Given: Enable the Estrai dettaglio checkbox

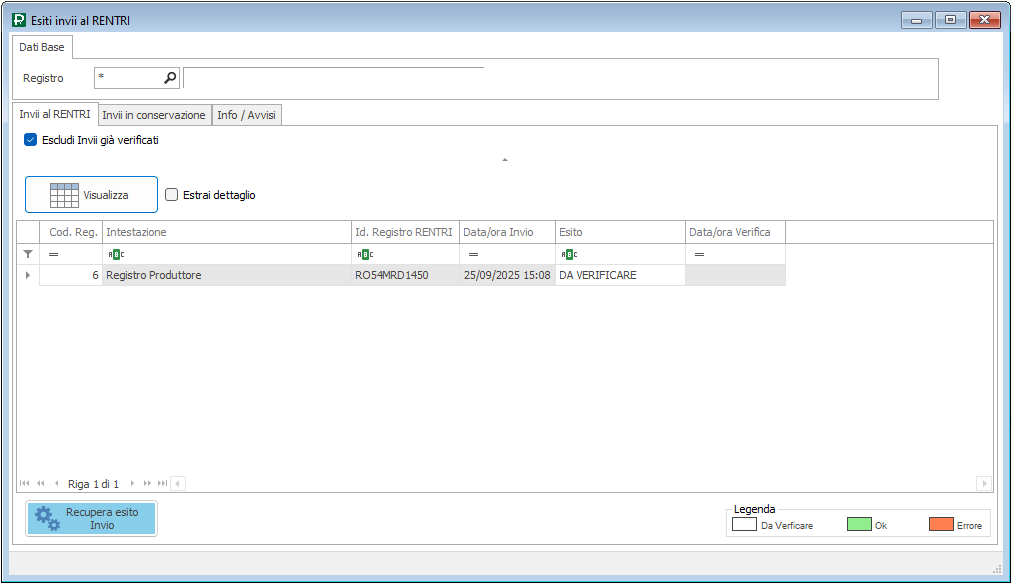Looking at the screenshot, I should [172, 195].
